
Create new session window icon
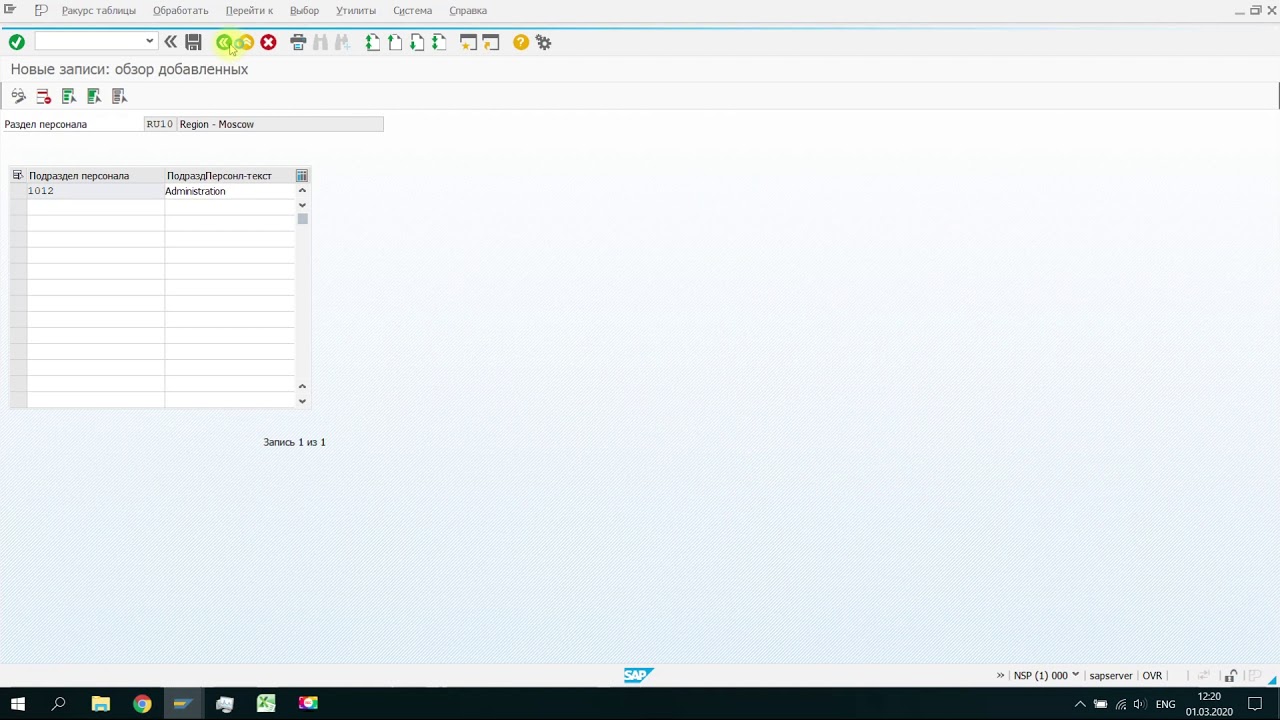pyautogui.click(x=468, y=42)
